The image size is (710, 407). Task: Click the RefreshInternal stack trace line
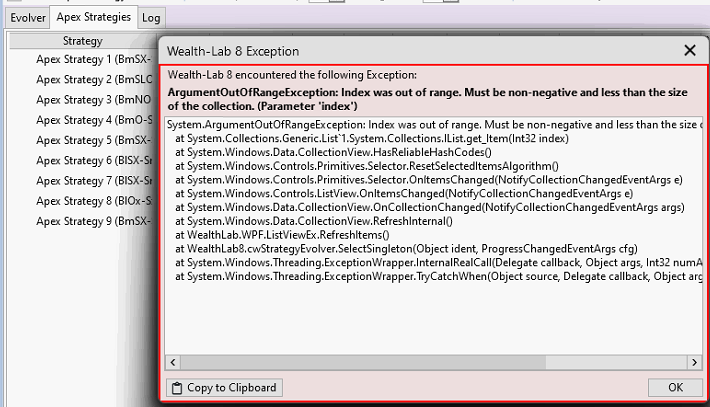coord(314,221)
